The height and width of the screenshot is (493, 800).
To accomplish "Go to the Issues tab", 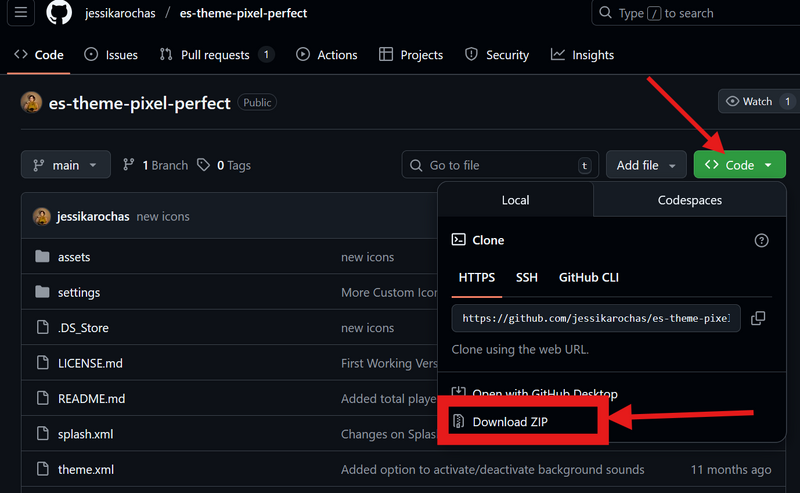I will 111,55.
